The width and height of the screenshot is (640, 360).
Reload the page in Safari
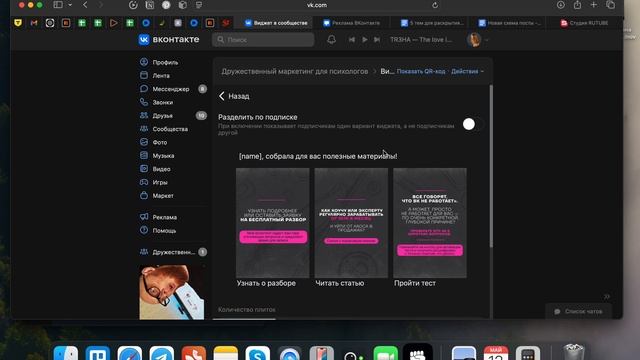(435, 5)
